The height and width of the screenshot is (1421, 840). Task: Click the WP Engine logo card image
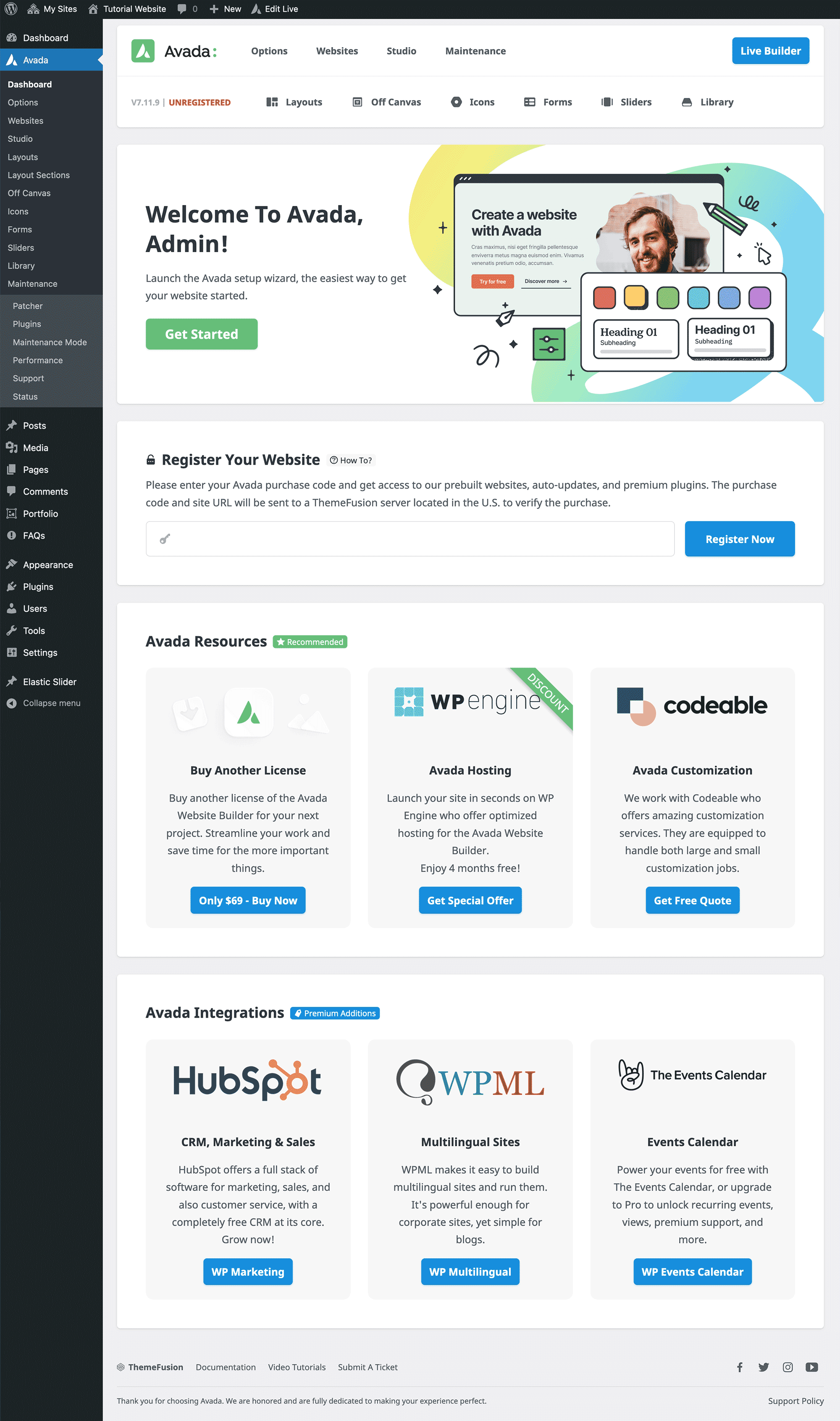point(467,701)
